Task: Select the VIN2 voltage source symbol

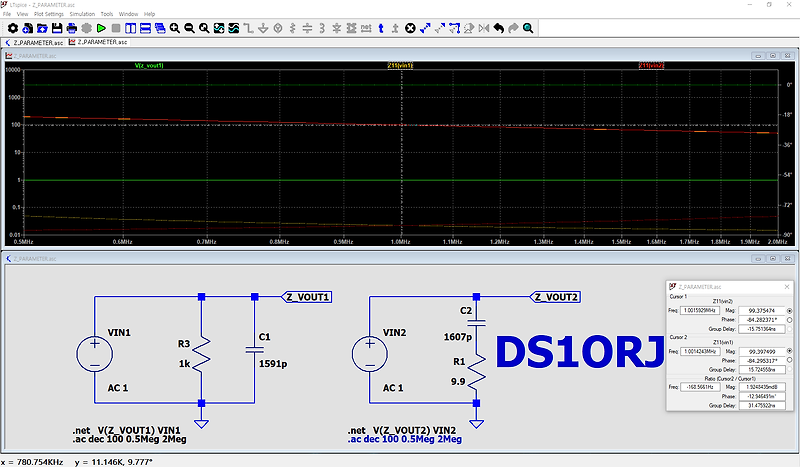Action: point(370,354)
